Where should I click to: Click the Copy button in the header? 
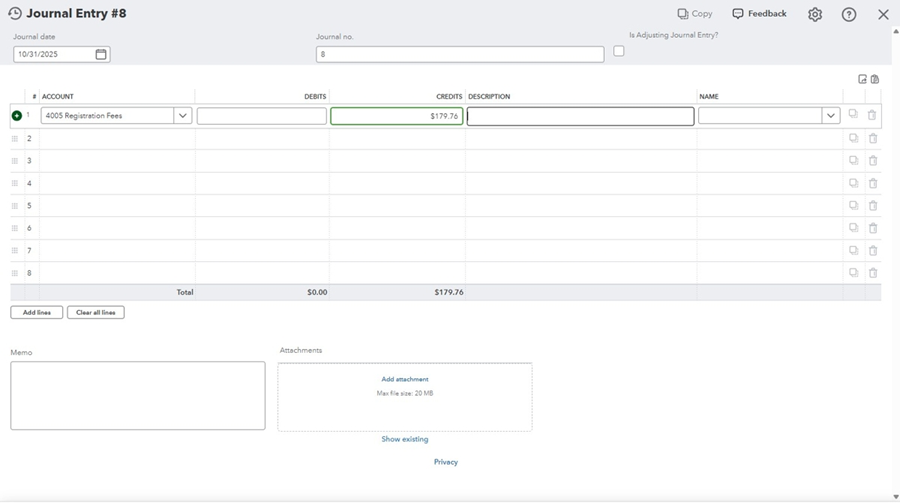[x=695, y=14]
